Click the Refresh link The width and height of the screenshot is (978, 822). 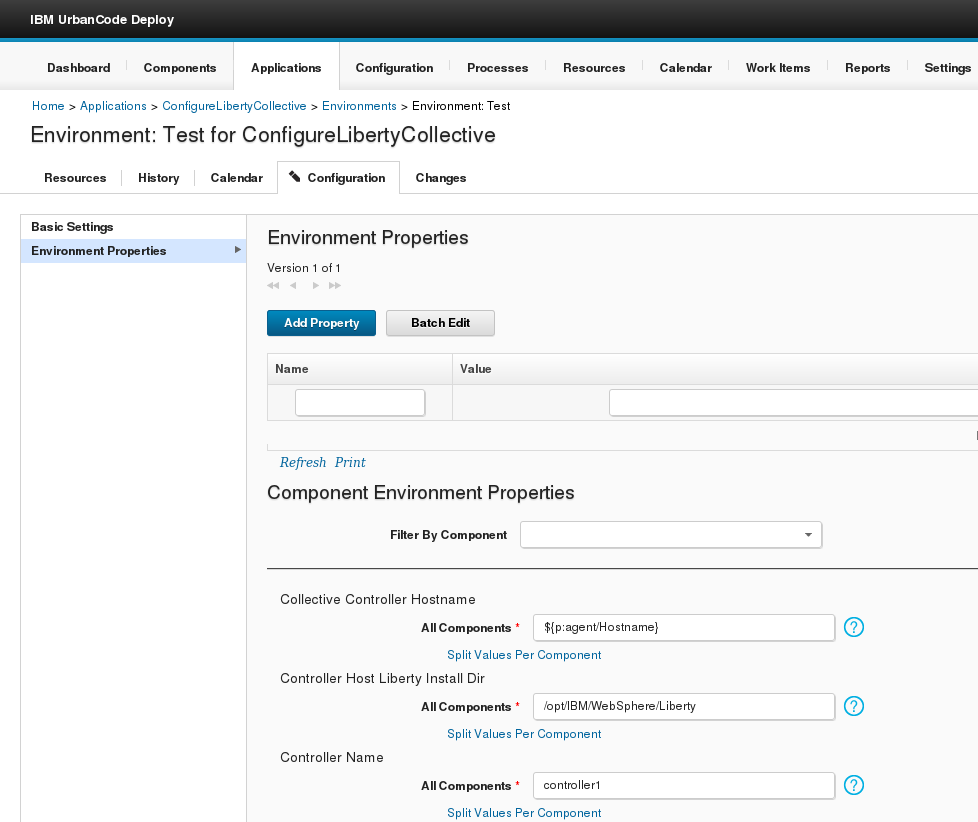coord(303,463)
